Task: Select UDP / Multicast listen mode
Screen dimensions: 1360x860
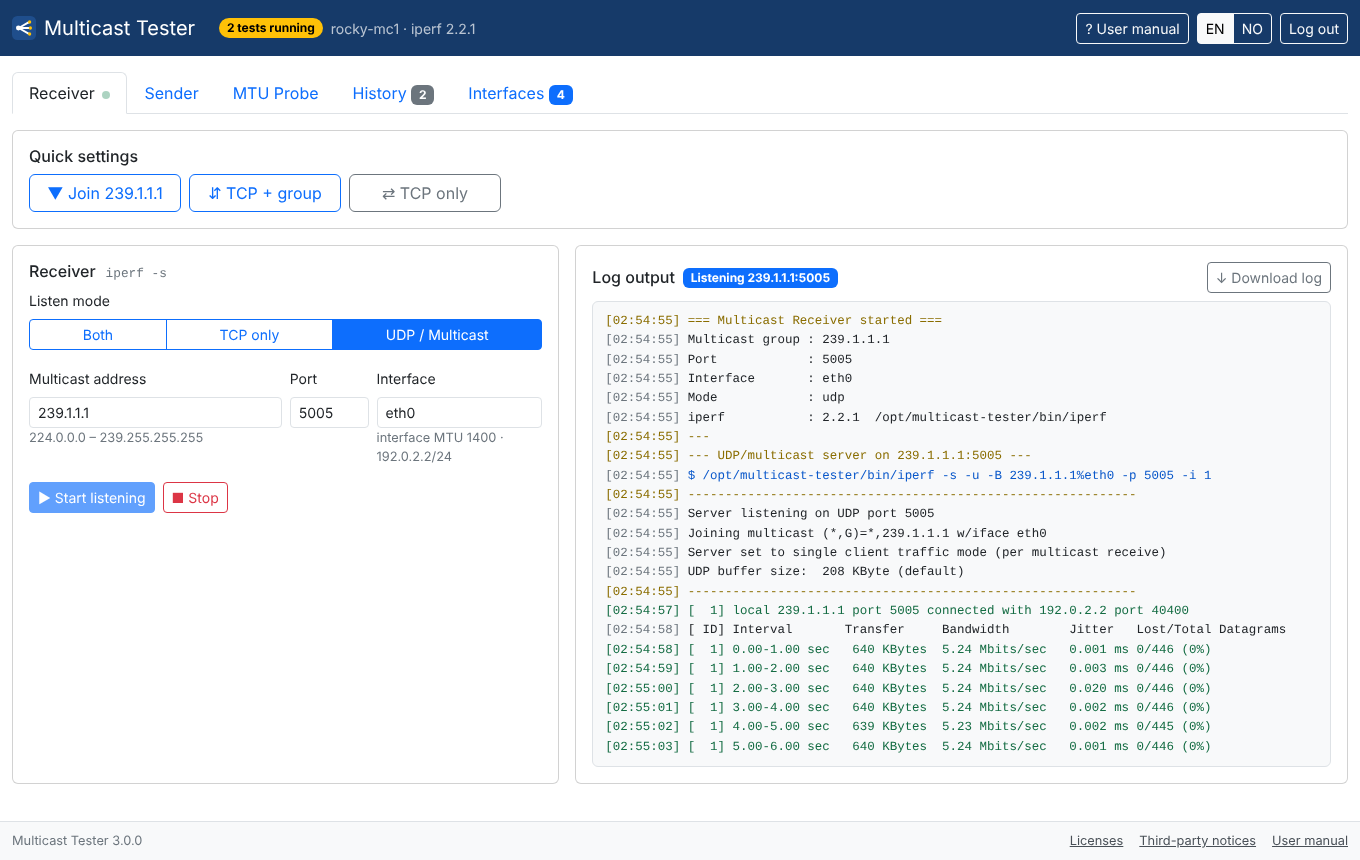Action: click(x=437, y=335)
